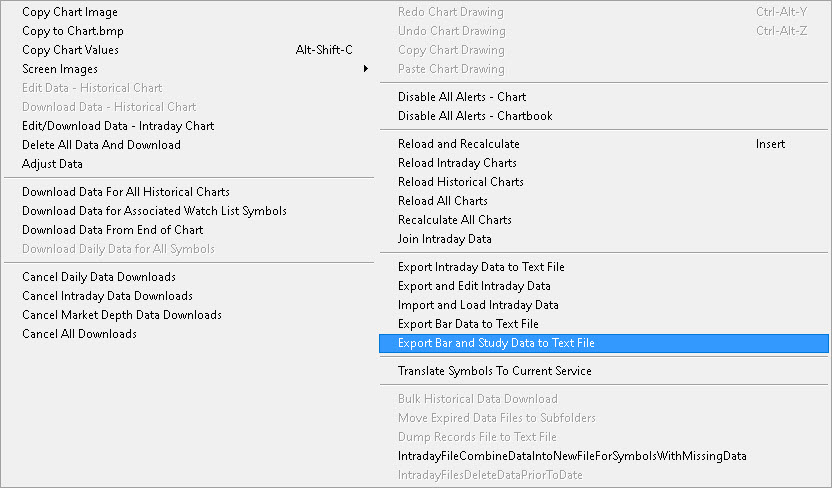Expand the Screen Images submenu arrow
The image size is (832, 488).
click(365, 69)
